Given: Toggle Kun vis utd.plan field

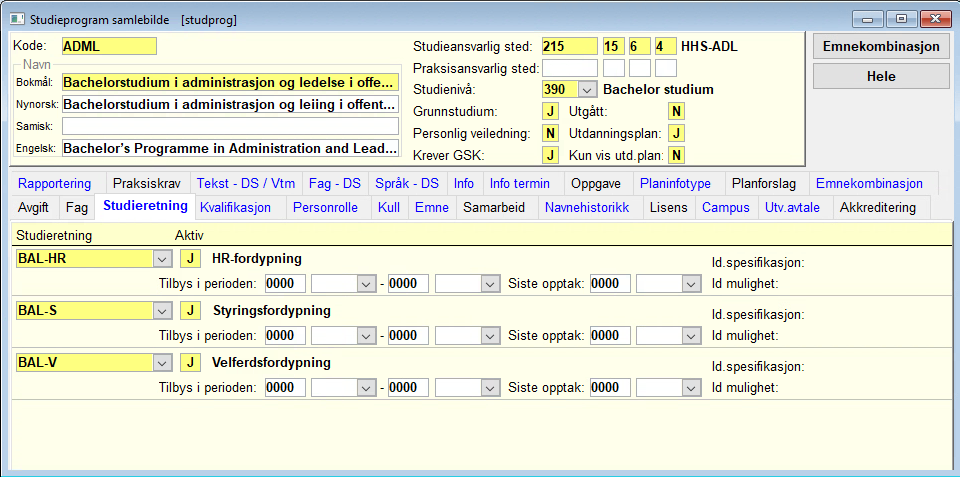Looking at the screenshot, I should (676, 155).
